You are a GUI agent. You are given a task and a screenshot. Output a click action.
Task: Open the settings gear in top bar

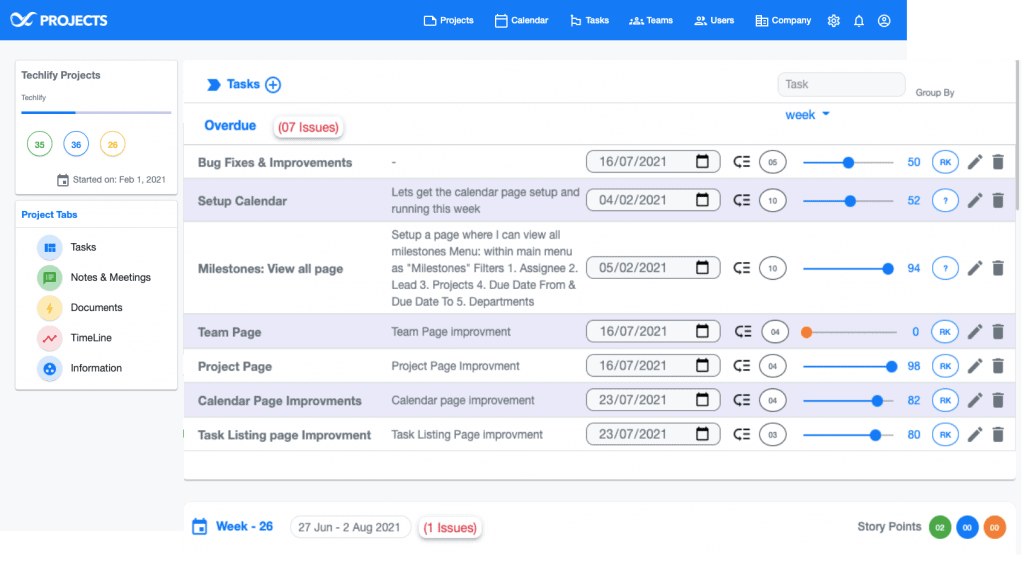pyautogui.click(x=833, y=21)
